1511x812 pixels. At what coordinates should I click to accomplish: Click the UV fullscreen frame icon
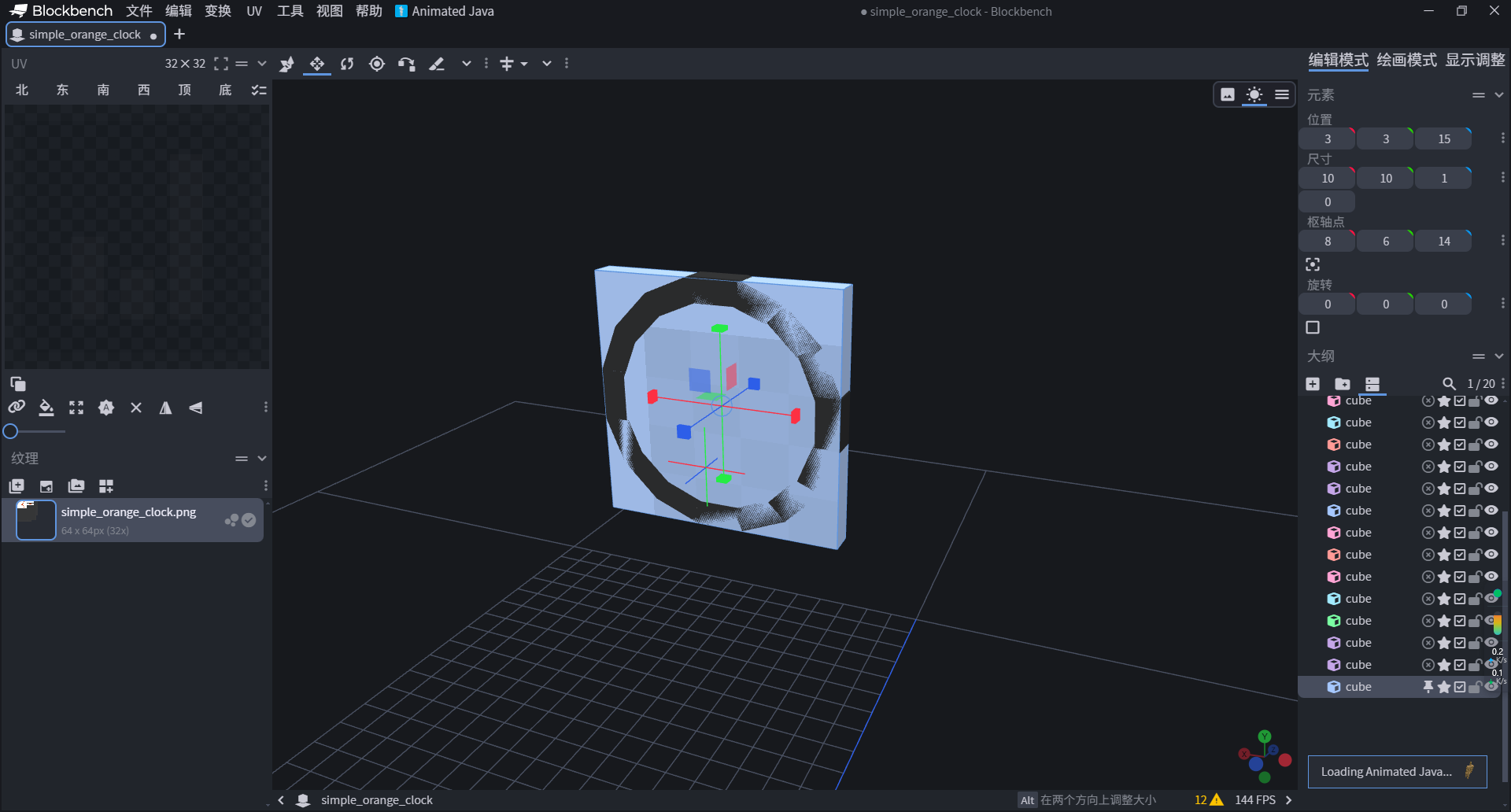221,64
